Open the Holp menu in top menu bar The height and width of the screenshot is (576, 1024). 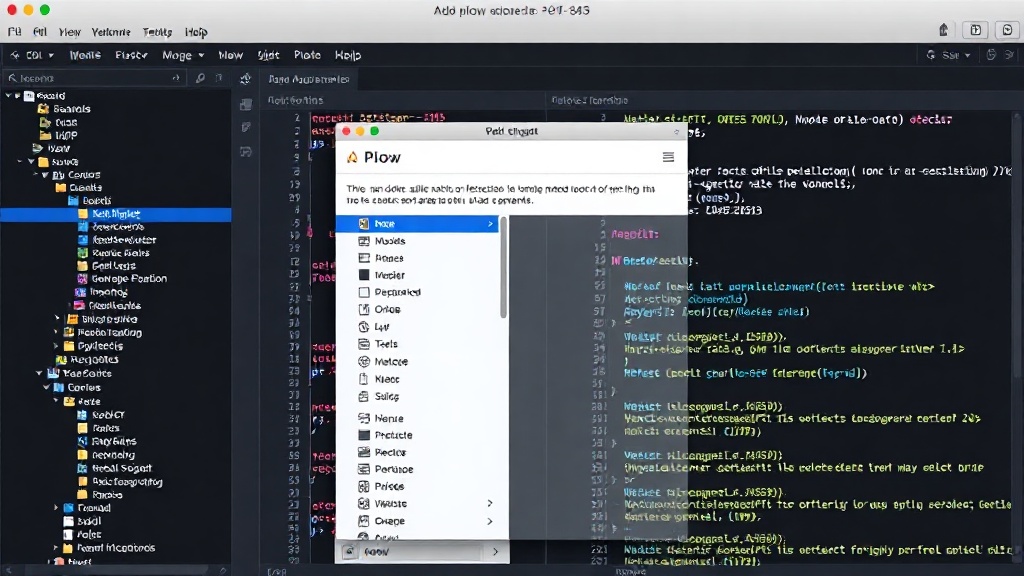coord(196,32)
